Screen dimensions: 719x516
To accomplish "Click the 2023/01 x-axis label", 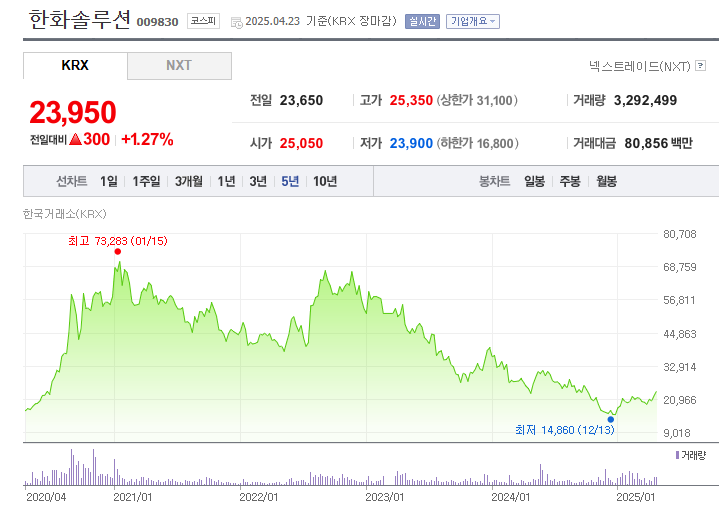I will pyautogui.click(x=384, y=497).
